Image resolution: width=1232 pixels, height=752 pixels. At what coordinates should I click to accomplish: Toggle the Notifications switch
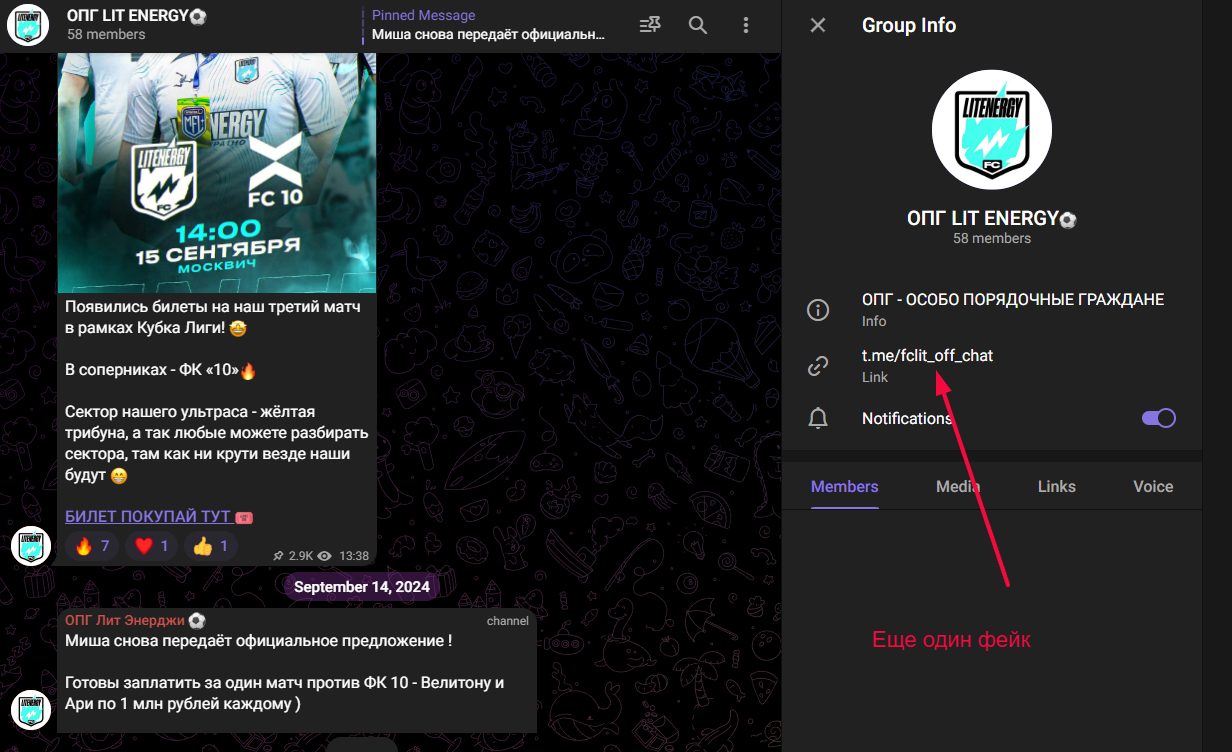click(1159, 418)
